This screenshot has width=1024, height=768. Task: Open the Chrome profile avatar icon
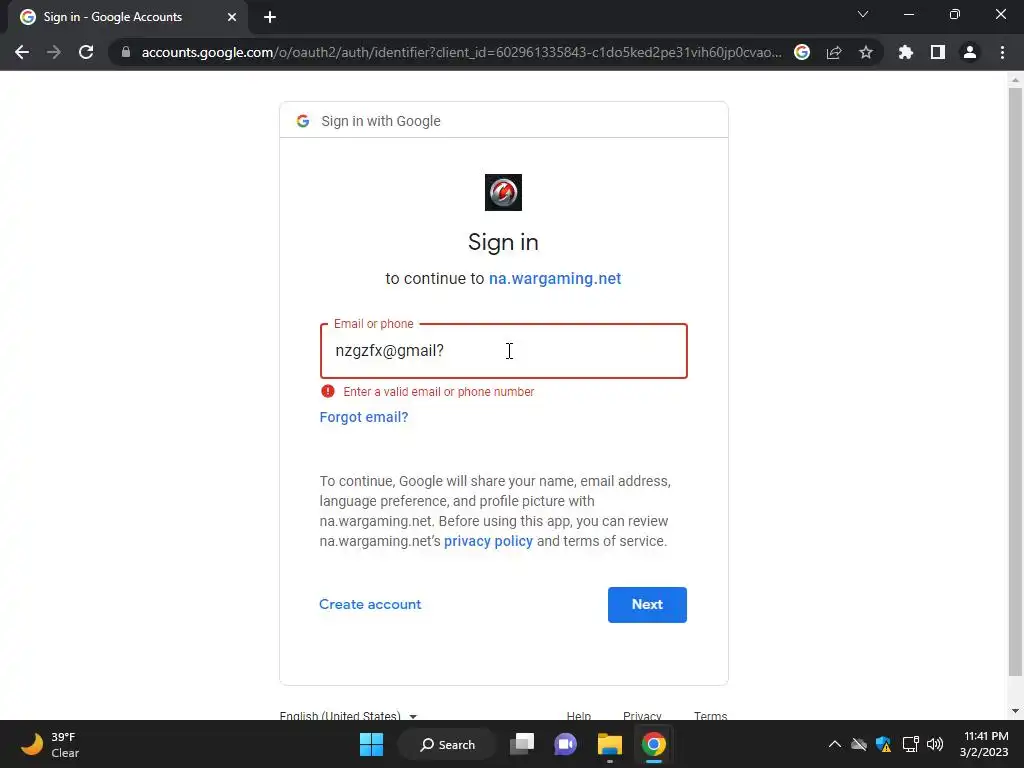coord(970,52)
